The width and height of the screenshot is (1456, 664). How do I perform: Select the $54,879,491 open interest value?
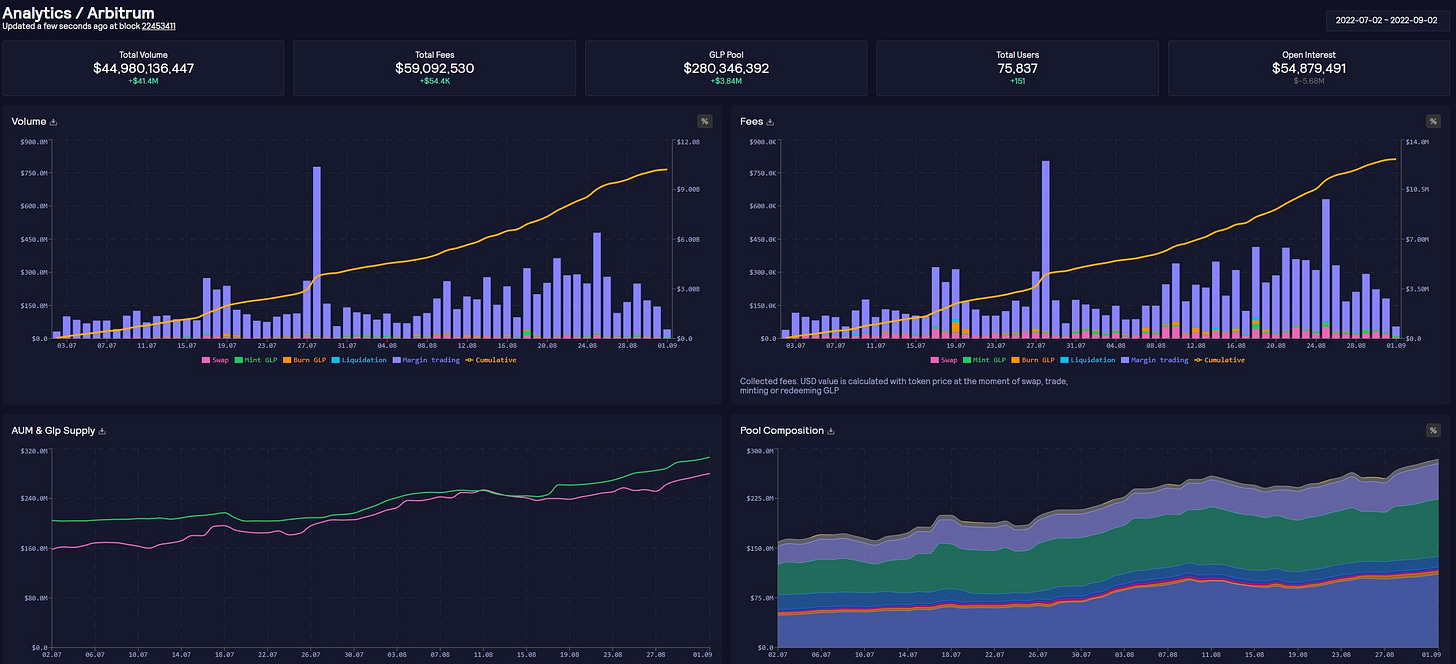pyautogui.click(x=1309, y=68)
